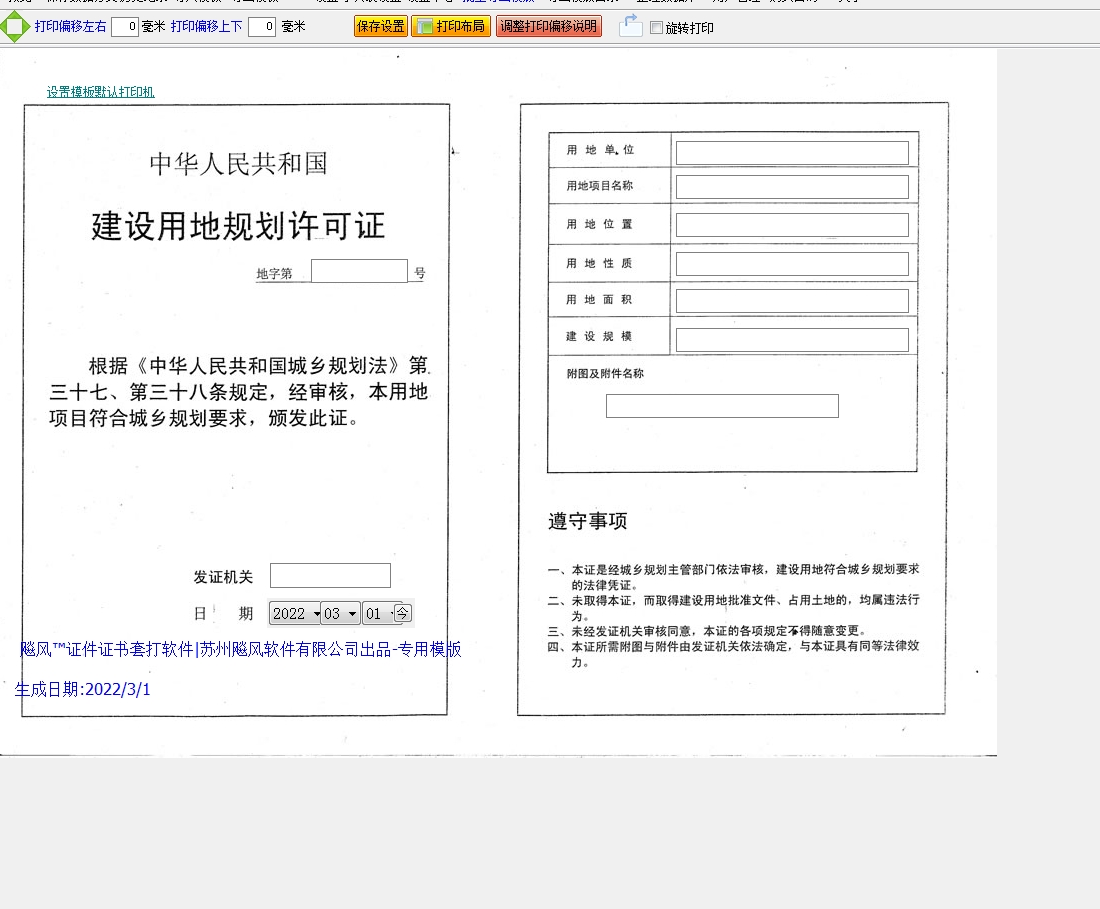Expand the year dropdown showing 2022

tap(295, 614)
